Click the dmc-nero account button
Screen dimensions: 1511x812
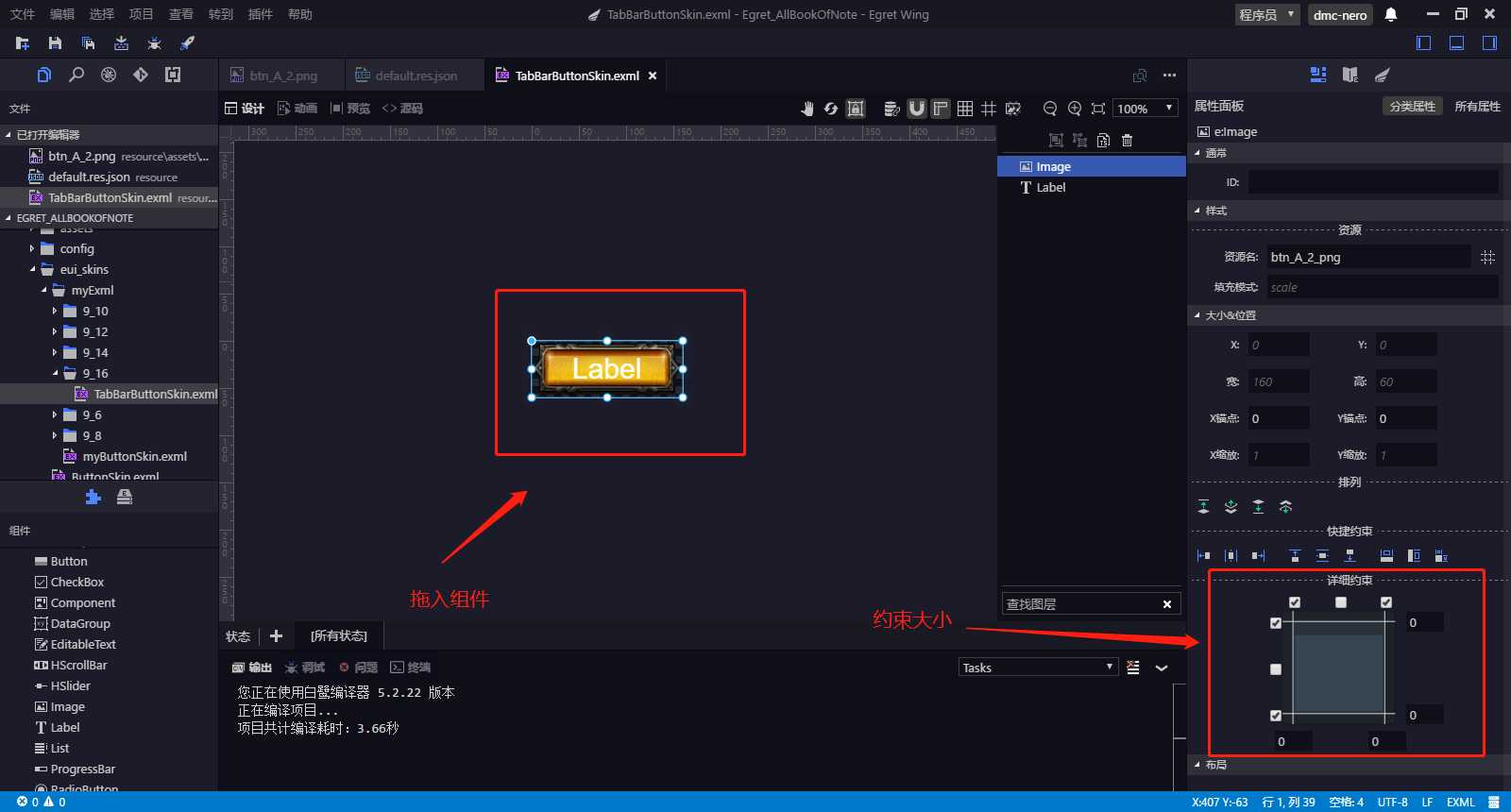pyautogui.click(x=1339, y=15)
